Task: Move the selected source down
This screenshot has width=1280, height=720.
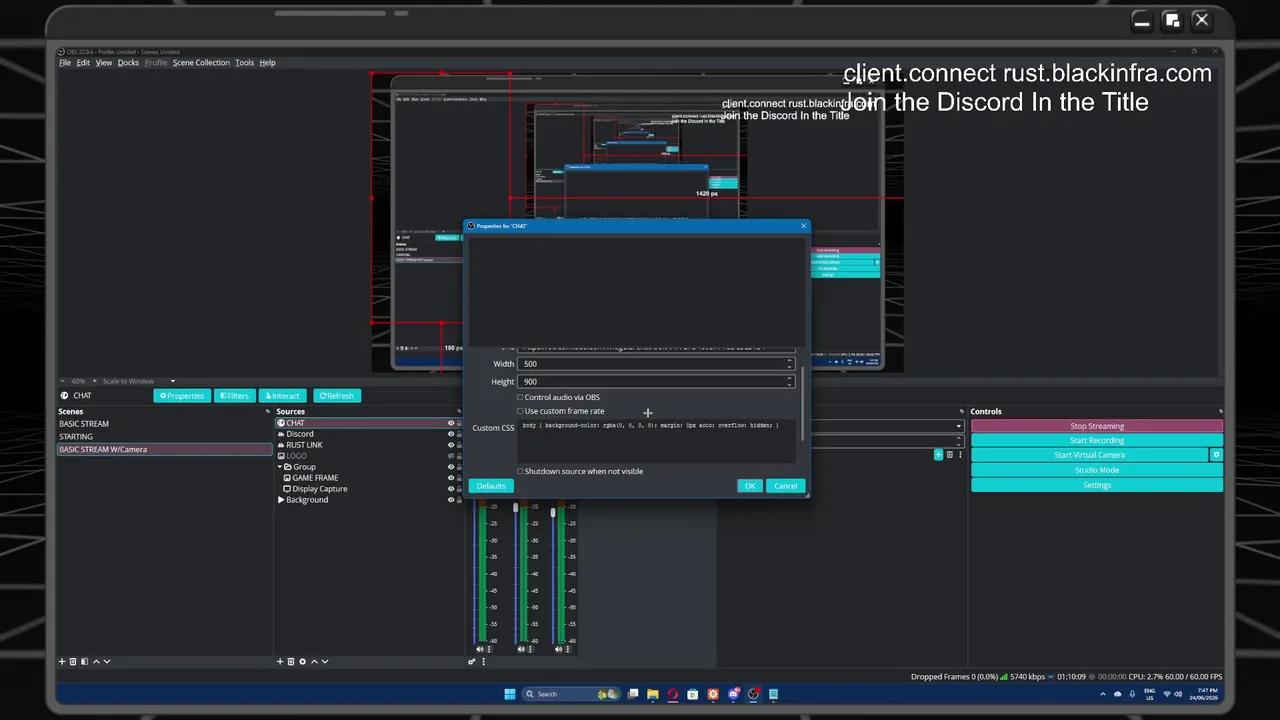Action: (x=325, y=661)
